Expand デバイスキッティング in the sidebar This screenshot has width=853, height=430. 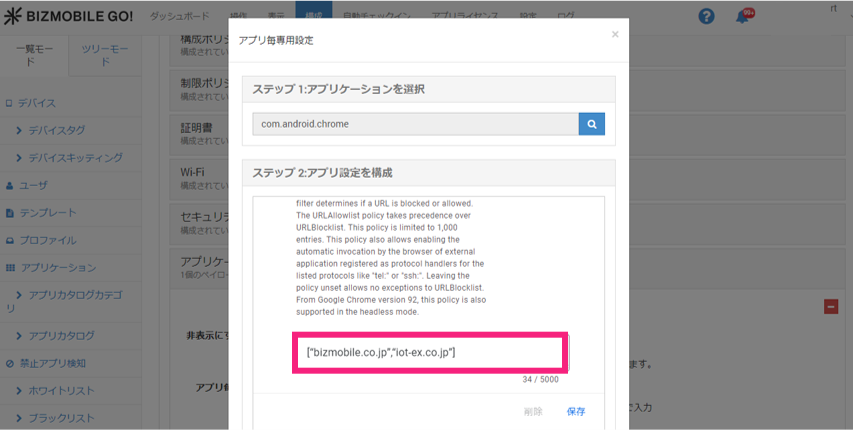click(x=75, y=158)
